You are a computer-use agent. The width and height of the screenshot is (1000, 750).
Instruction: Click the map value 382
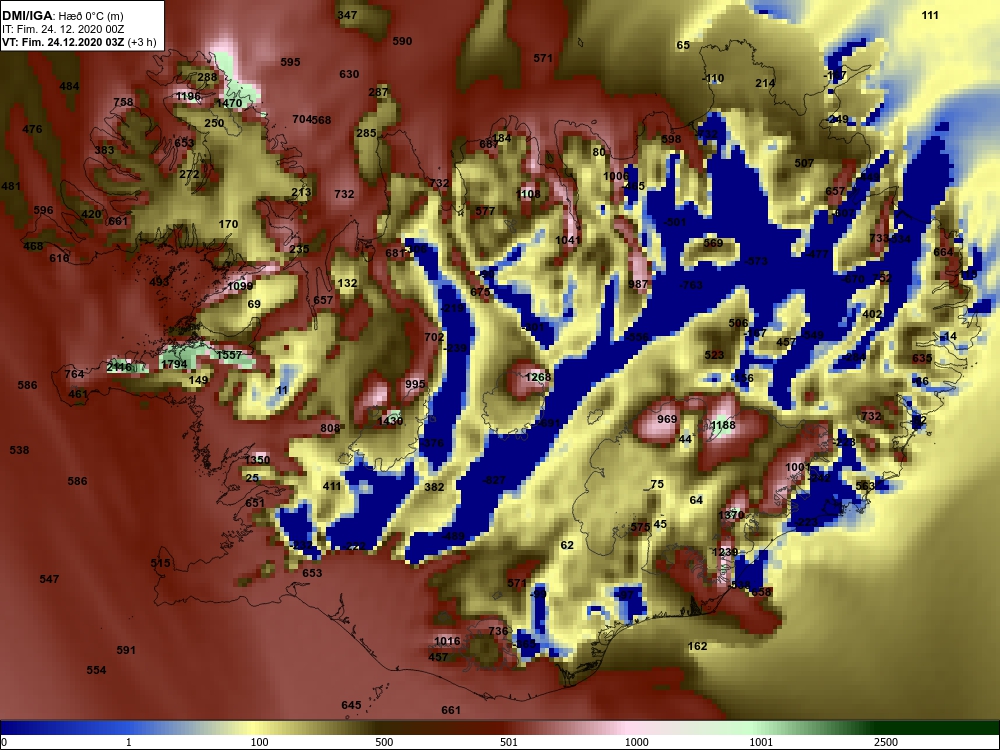(x=434, y=487)
